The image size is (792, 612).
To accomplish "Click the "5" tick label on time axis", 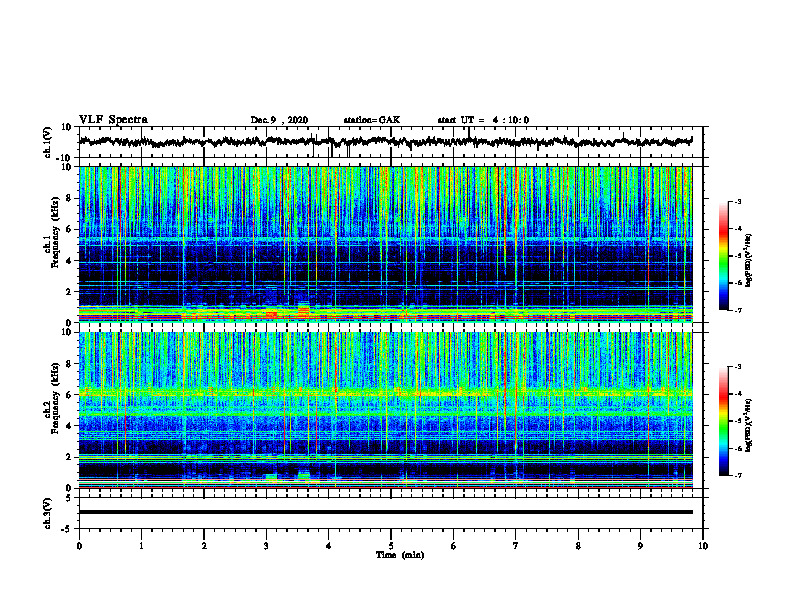I will tap(391, 546).
